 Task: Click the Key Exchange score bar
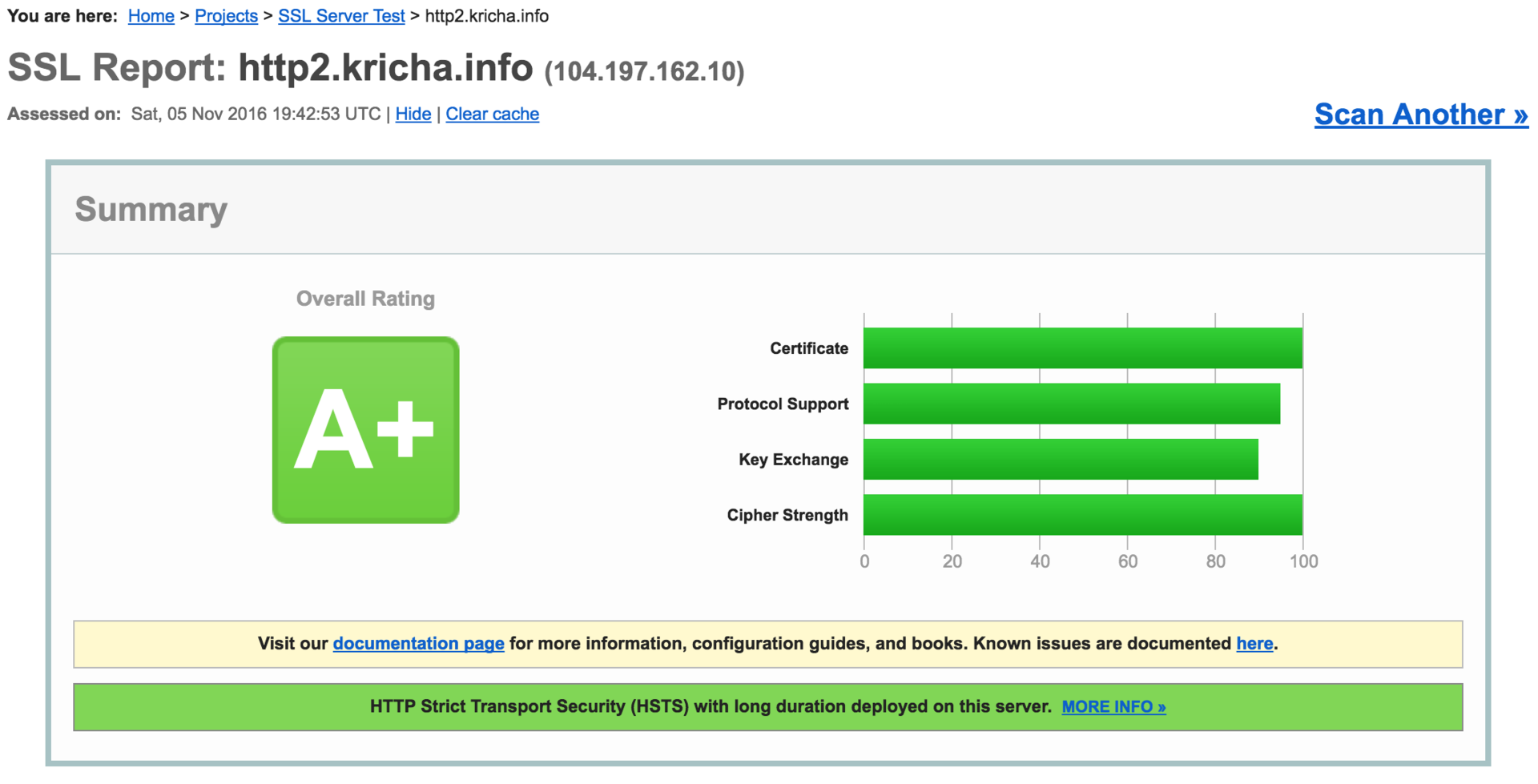pos(1060,460)
